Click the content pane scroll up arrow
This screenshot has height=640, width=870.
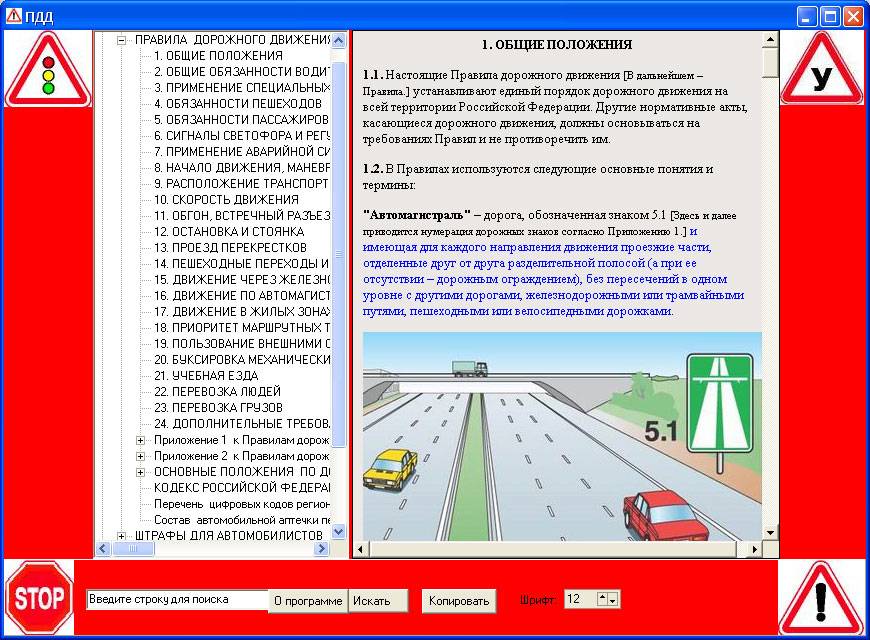pyautogui.click(x=770, y=39)
